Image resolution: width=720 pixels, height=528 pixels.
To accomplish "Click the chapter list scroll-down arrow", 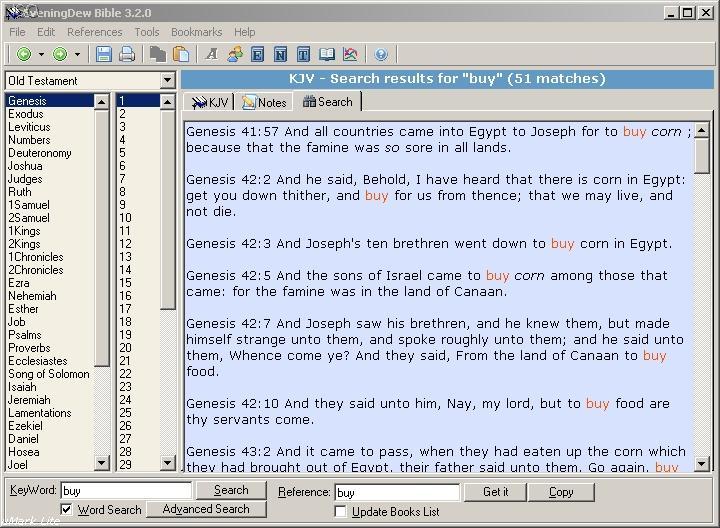I will (x=168, y=462).
